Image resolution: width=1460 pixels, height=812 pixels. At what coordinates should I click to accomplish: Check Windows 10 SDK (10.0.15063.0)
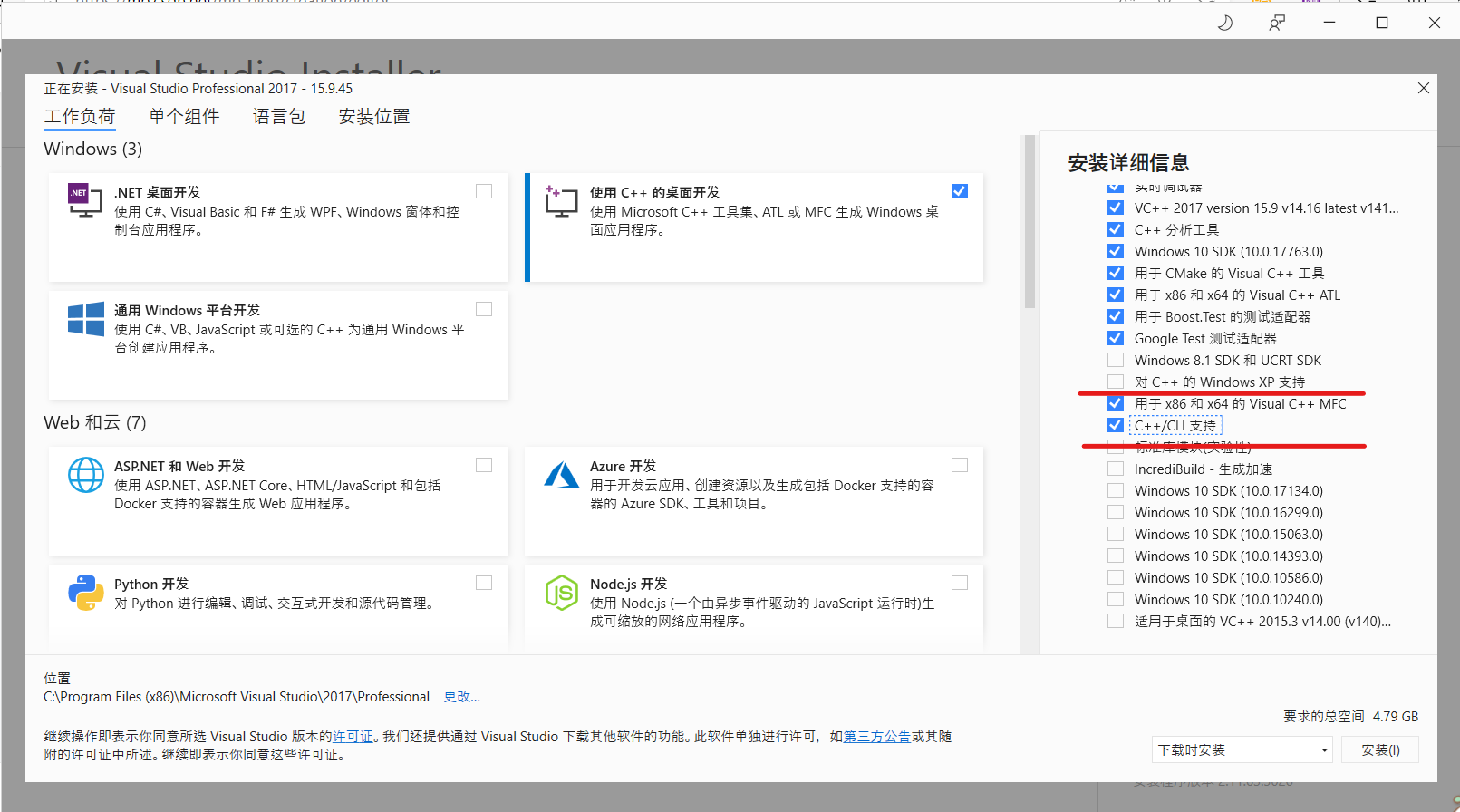(1116, 534)
